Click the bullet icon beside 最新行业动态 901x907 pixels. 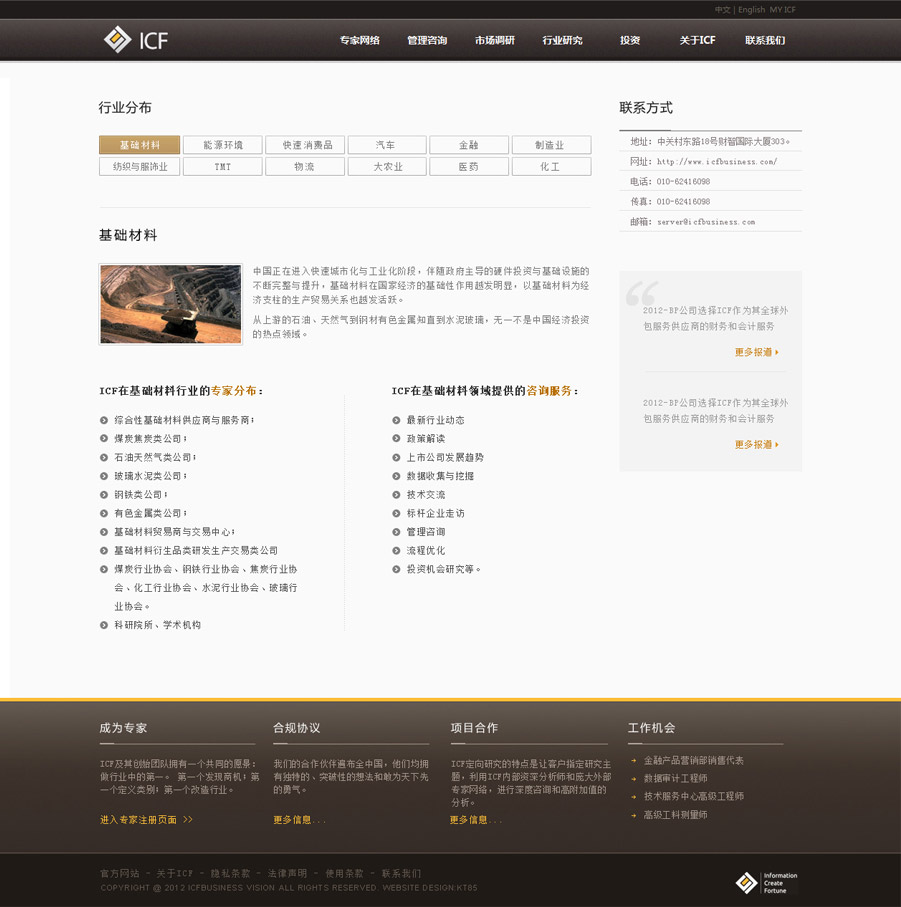click(x=397, y=421)
